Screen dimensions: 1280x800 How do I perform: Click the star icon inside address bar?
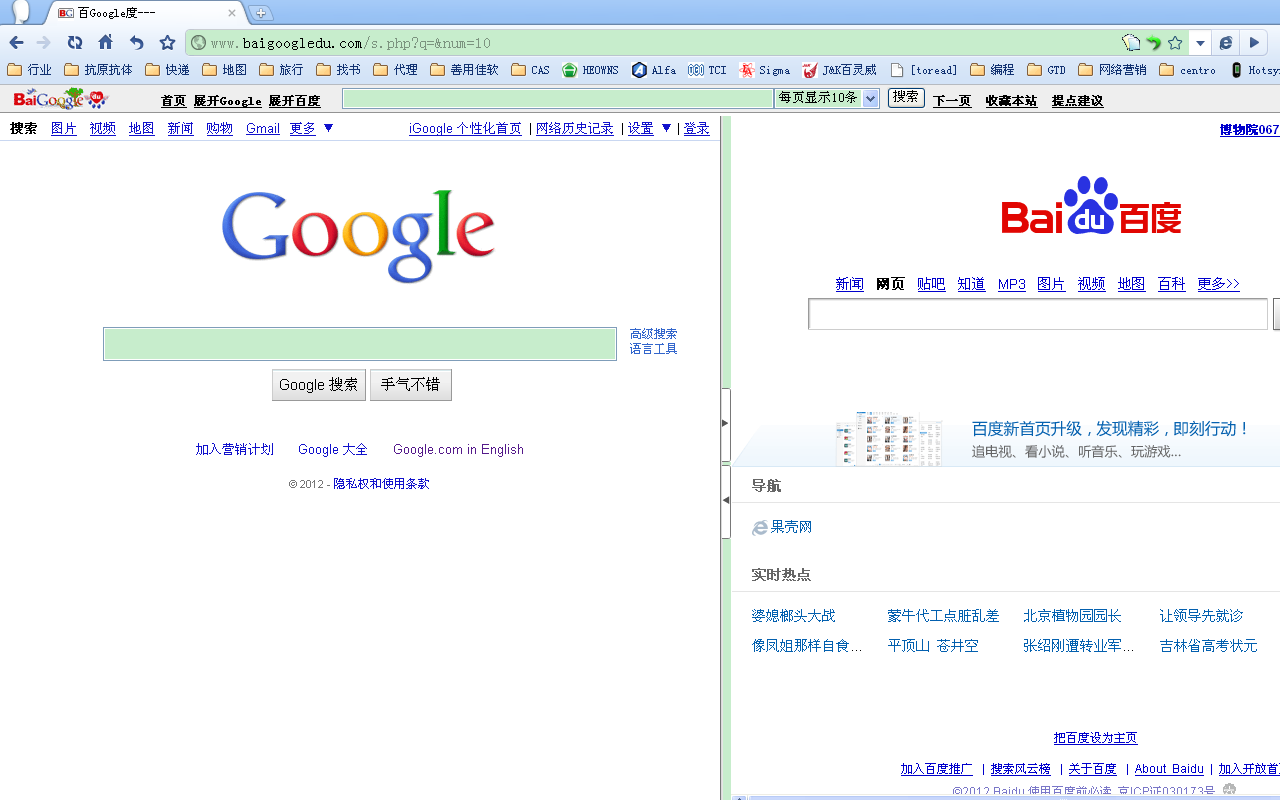coord(1175,43)
